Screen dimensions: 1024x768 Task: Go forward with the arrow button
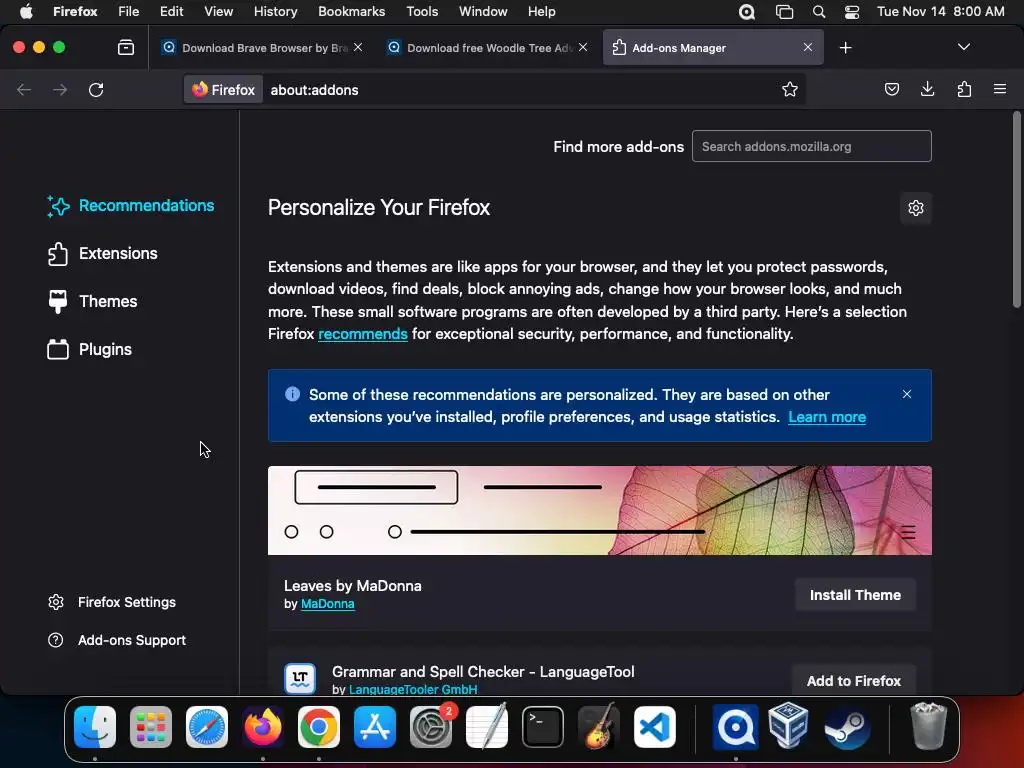point(60,89)
